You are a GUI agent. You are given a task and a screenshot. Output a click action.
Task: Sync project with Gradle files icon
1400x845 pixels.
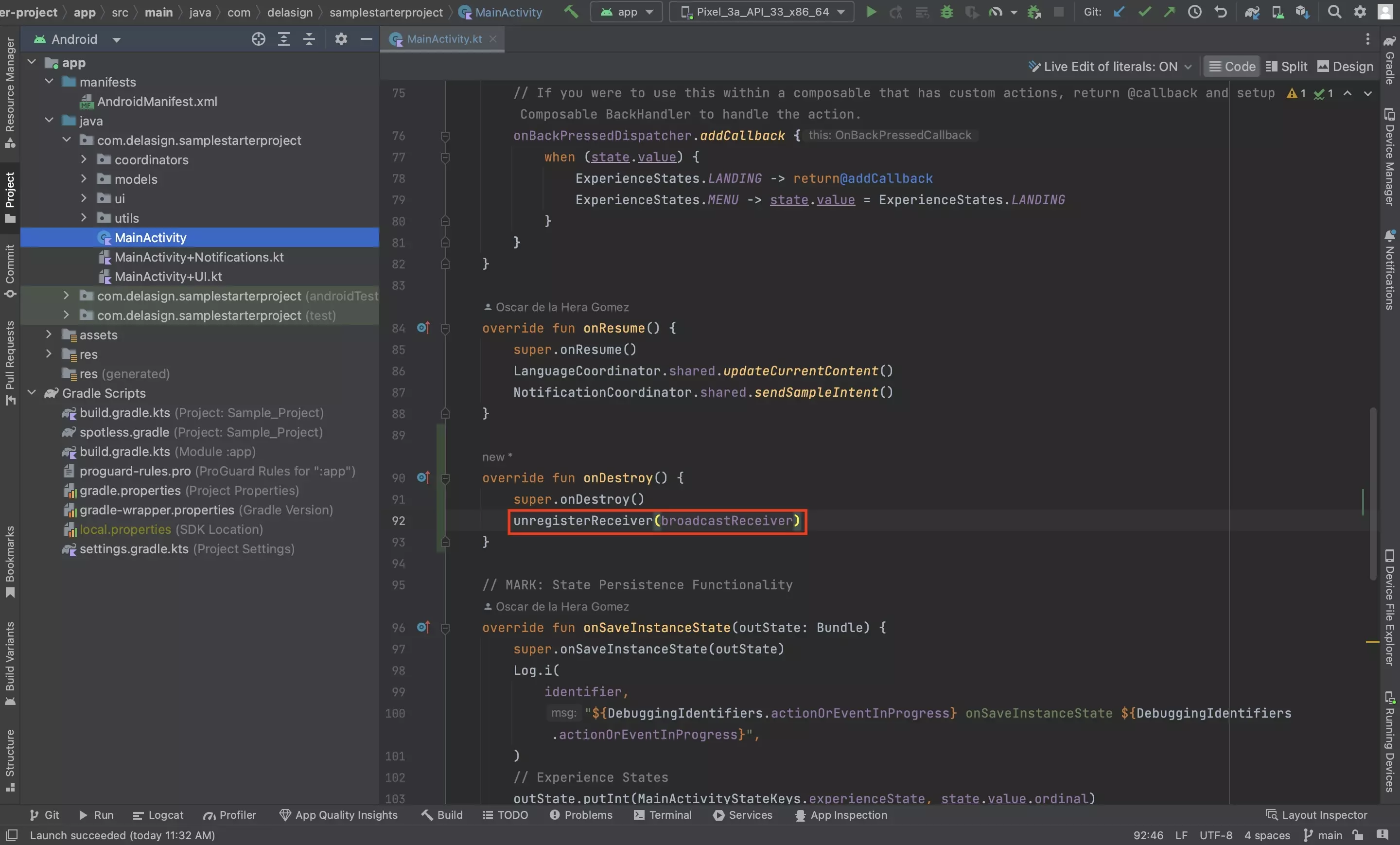click(1252, 12)
